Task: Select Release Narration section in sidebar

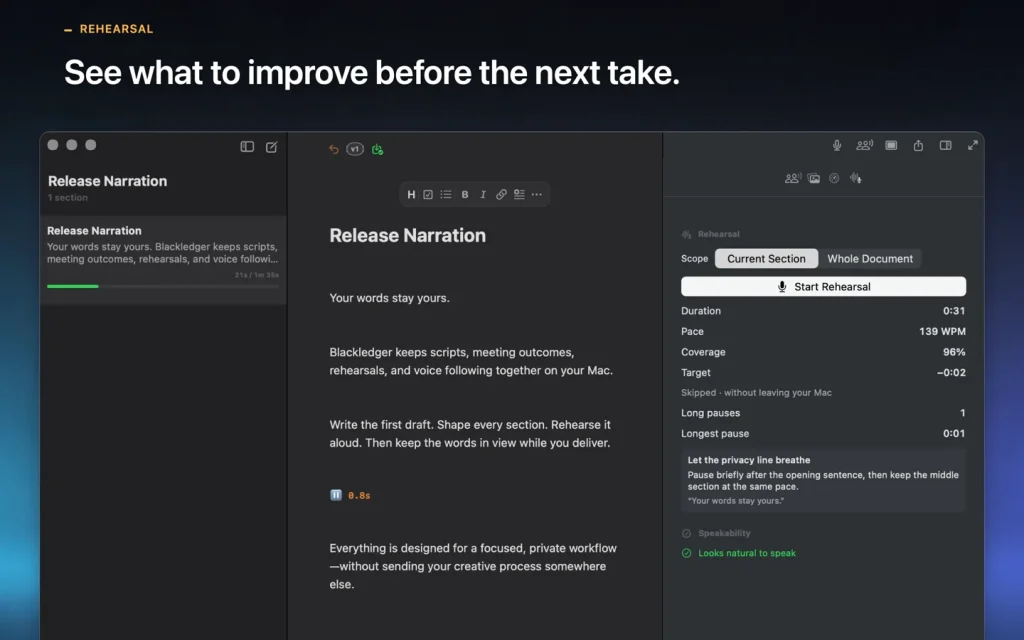Action: pyautogui.click(x=163, y=260)
